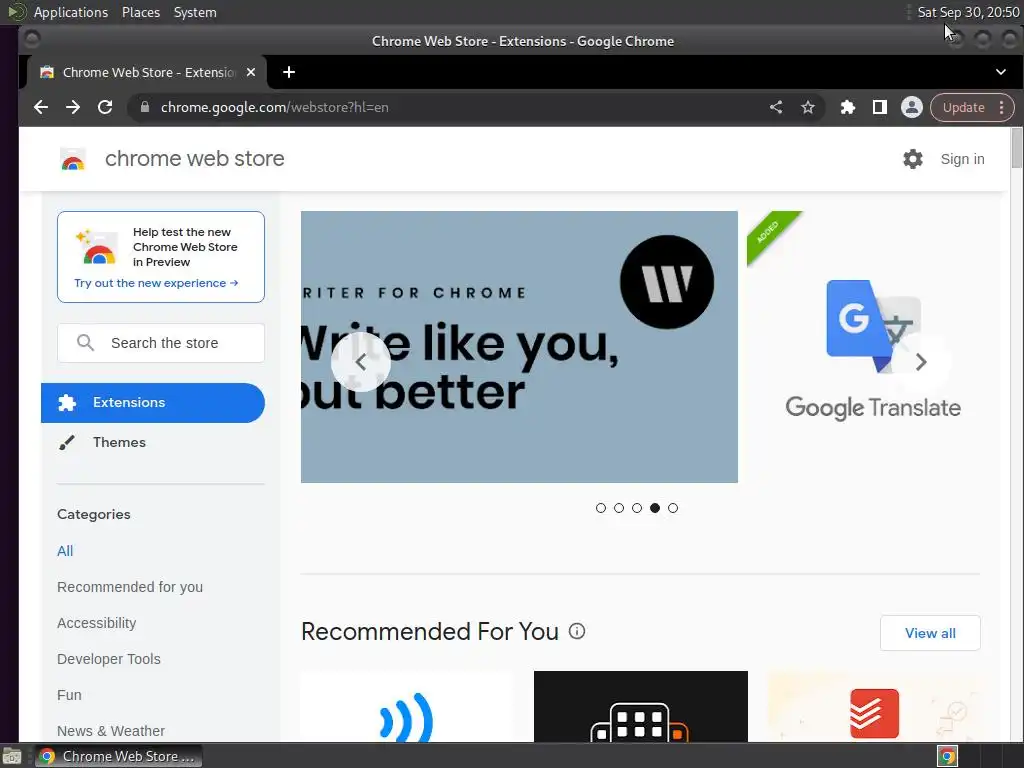Click the Update button in toolbar
The width and height of the screenshot is (1024, 768).
pyautogui.click(x=963, y=107)
